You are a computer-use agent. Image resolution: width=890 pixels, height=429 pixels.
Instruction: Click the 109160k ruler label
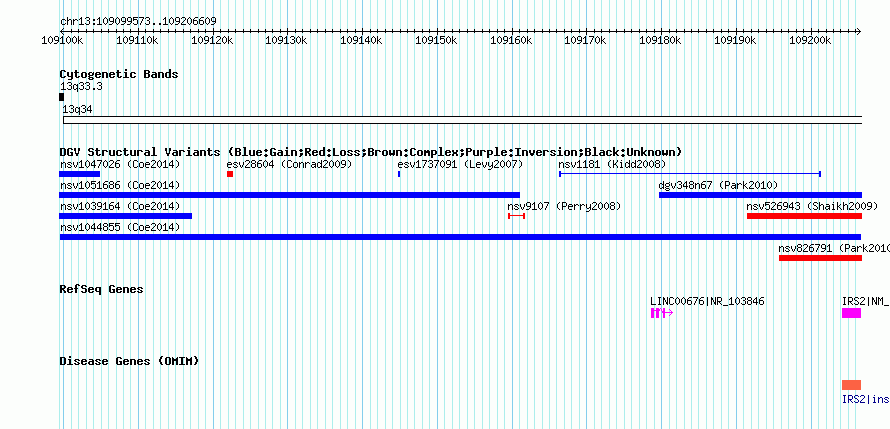coord(511,40)
